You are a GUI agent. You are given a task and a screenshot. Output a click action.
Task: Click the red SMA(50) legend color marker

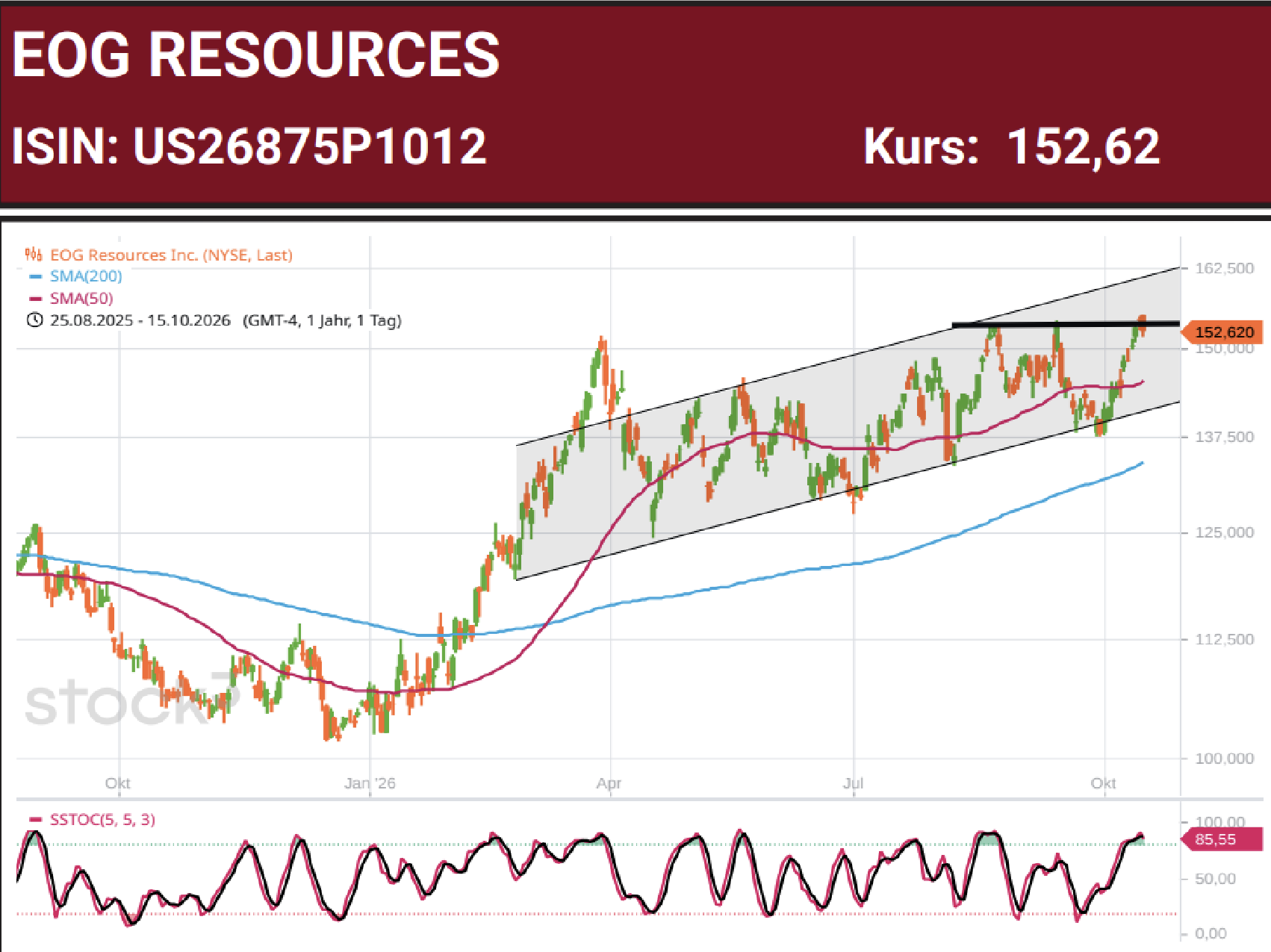point(35,299)
